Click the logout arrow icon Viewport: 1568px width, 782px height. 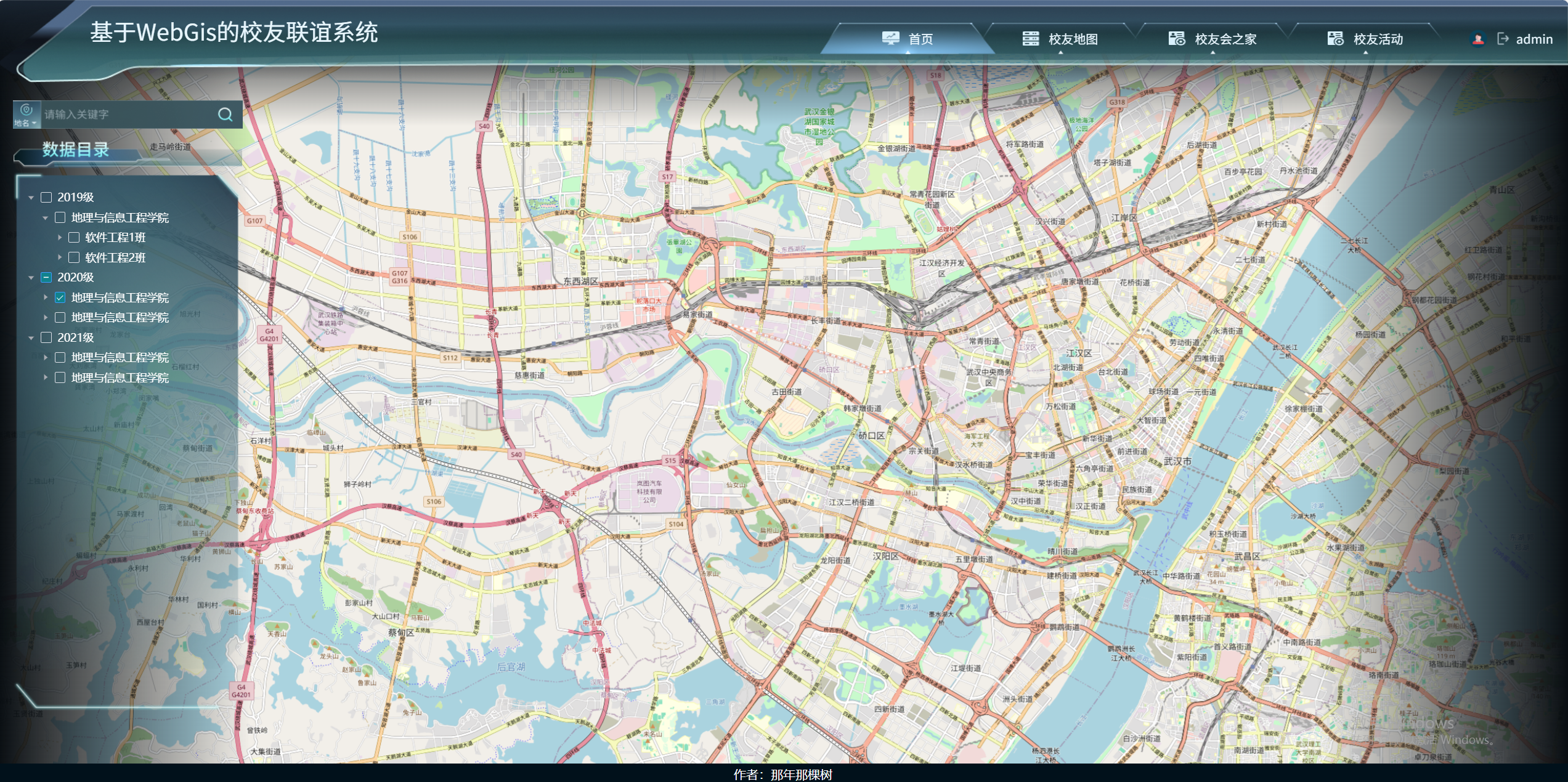click(x=1503, y=39)
